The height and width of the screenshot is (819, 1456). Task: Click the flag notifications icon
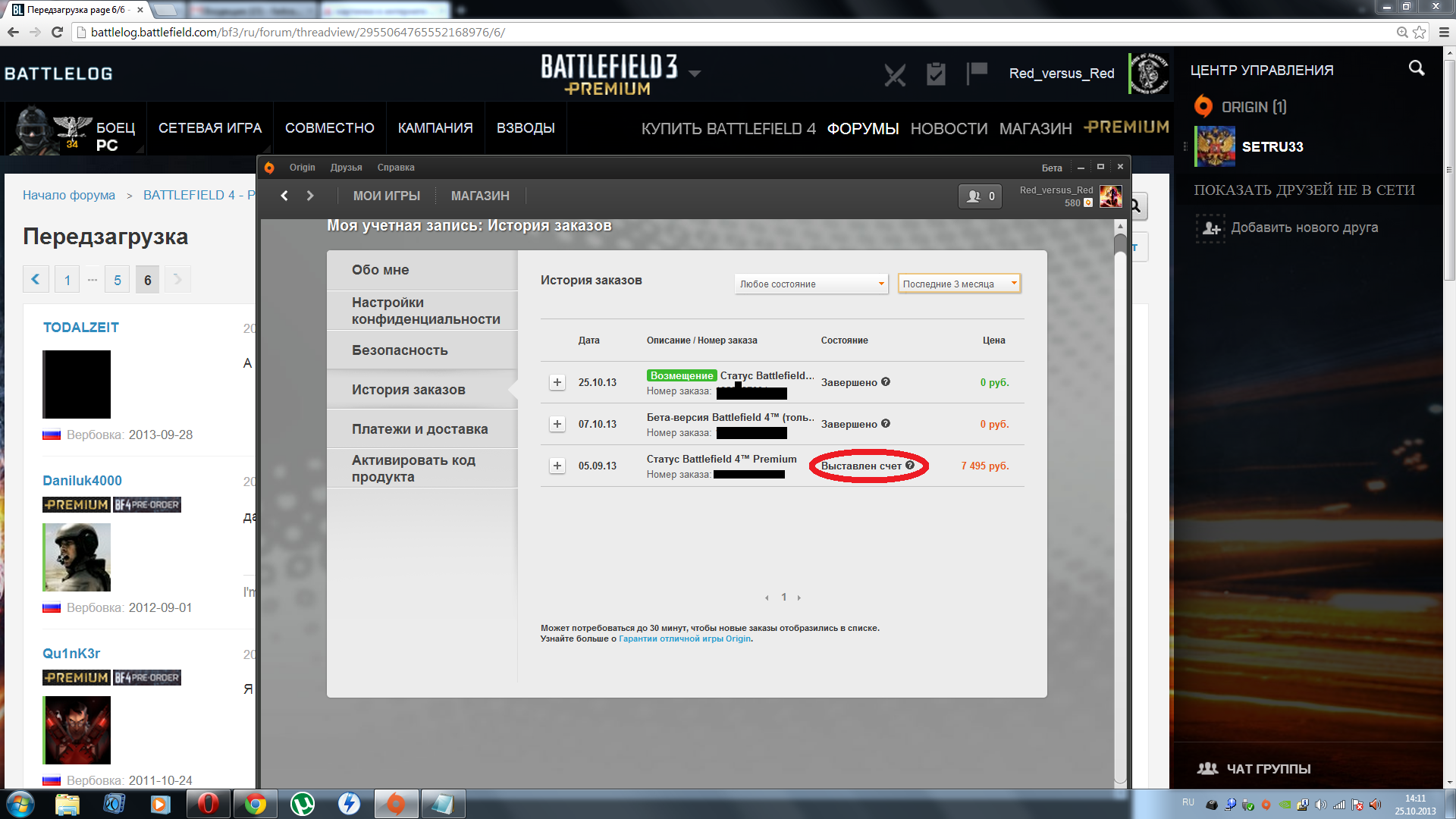tap(977, 73)
